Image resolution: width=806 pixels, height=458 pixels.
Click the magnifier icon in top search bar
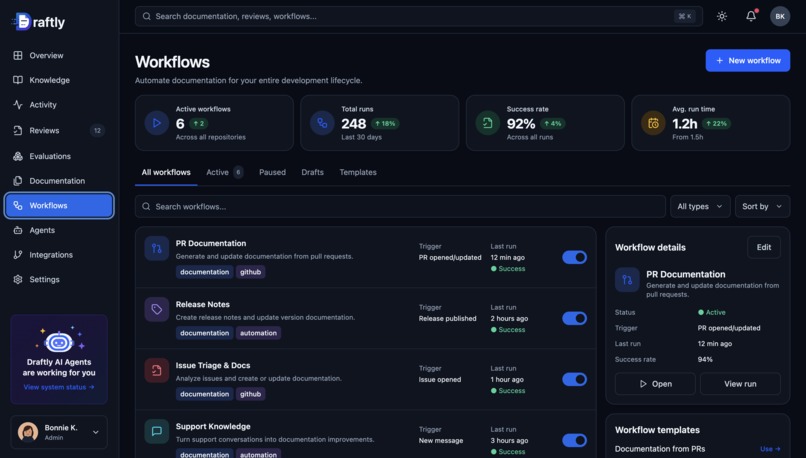[x=146, y=16]
